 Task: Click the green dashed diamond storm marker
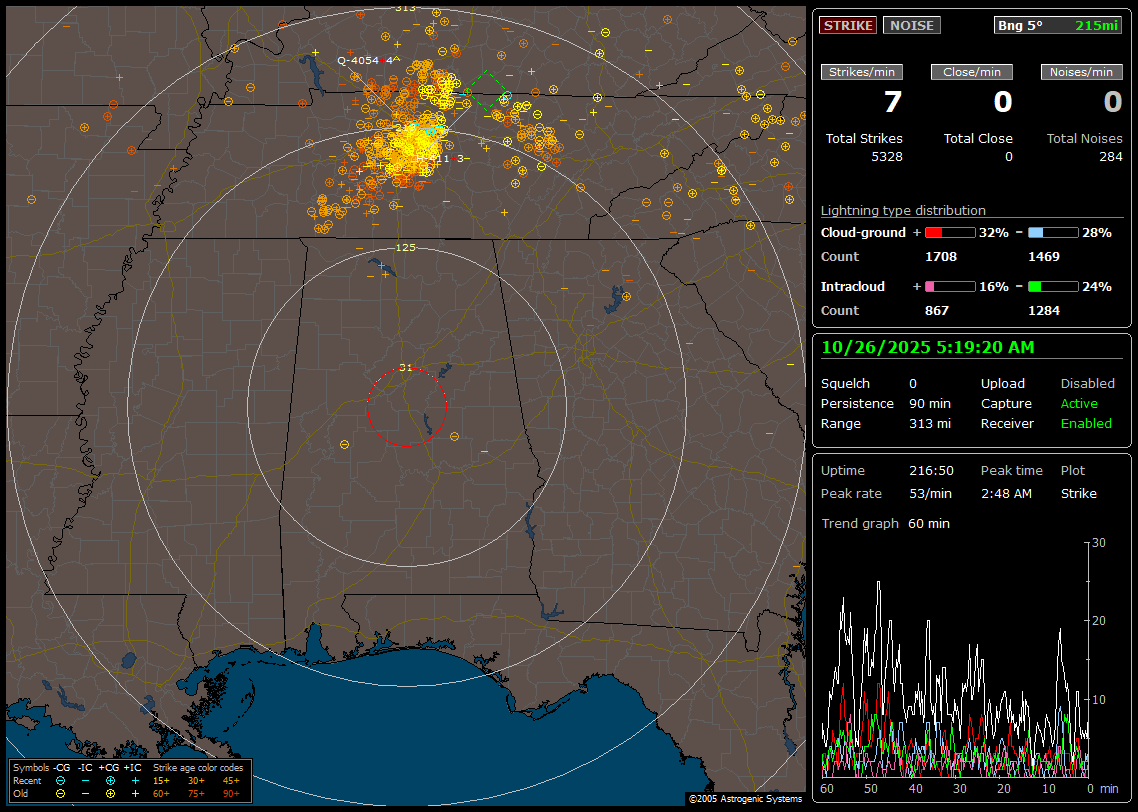(487, 91)
